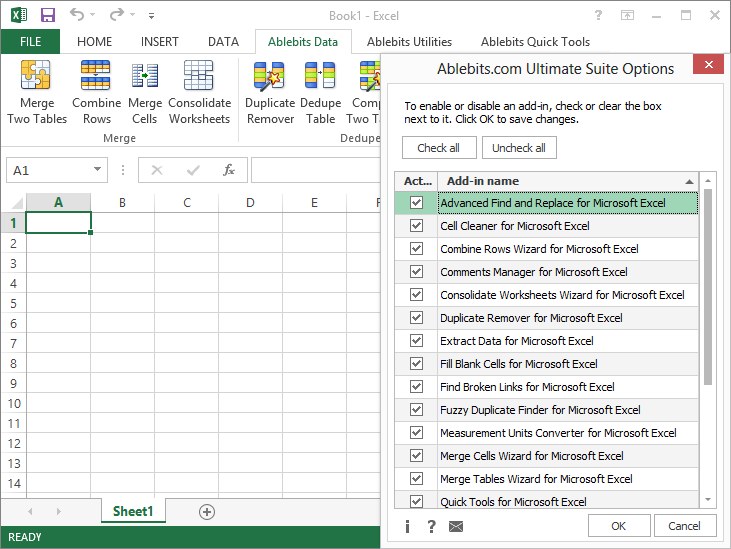Image resolution: width=731 pixels, height=549 pixels.
Task: Uncheck Advanced Find and Replace add-in
Action: pyautogui.click(x=416, y=203)
